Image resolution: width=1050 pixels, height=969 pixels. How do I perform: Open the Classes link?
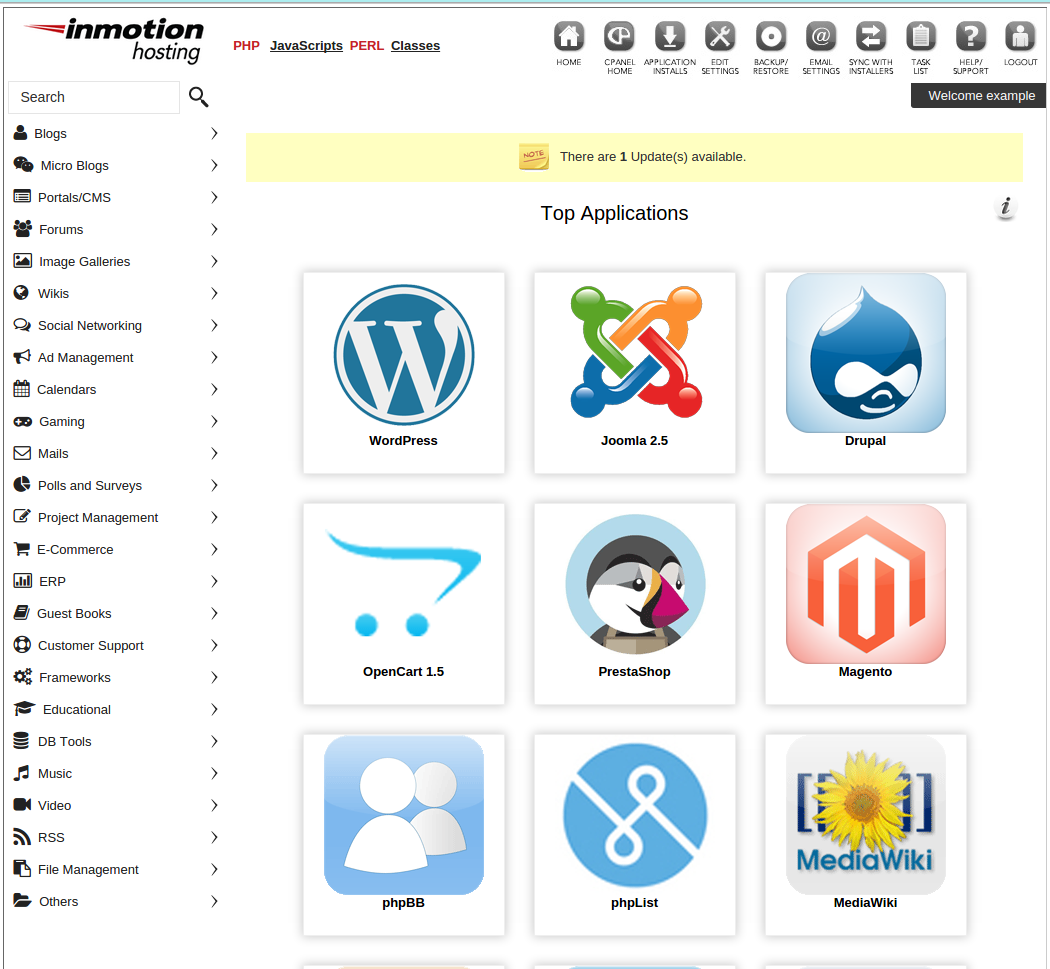coord(415,46)
